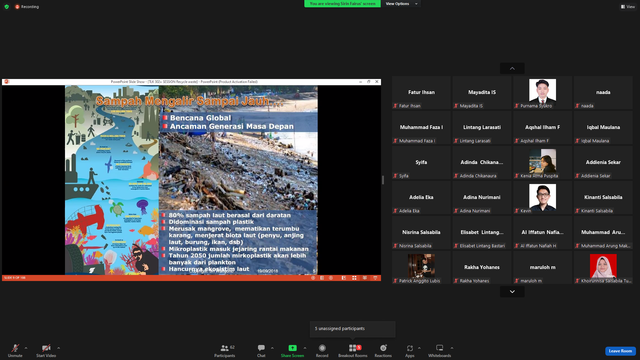This screenshot has width=640, height=360.
Task: Click the View layout button at top right
Action: [x=628, y=7]
